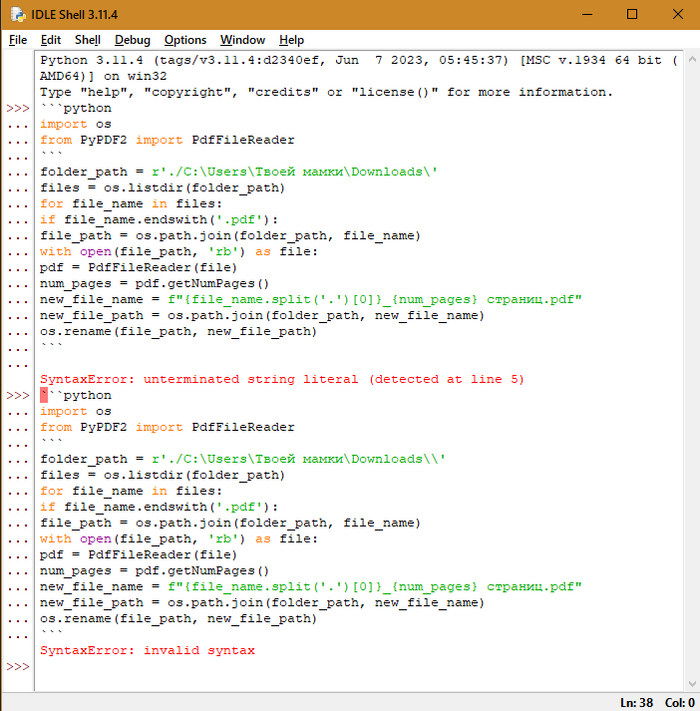
Task: Click the 'AMD64)] on win32' line
Action: [103, 76]
